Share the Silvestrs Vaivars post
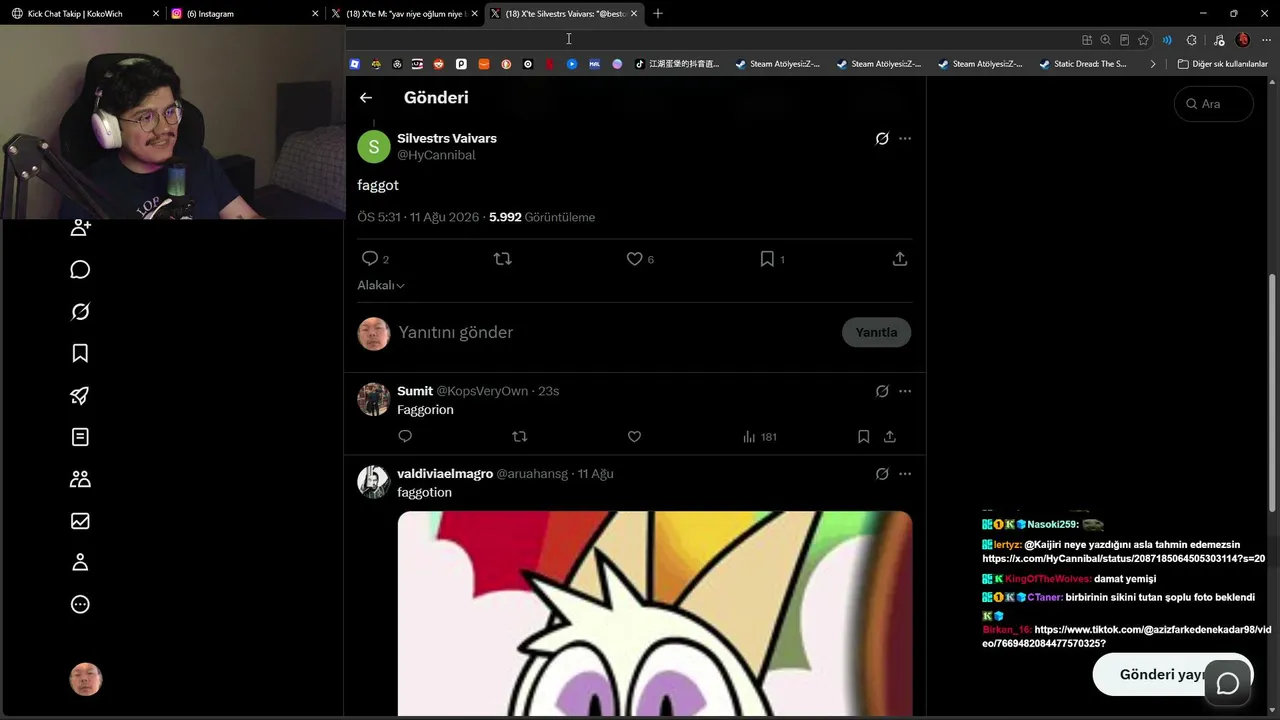 click(x=900, y=259)
